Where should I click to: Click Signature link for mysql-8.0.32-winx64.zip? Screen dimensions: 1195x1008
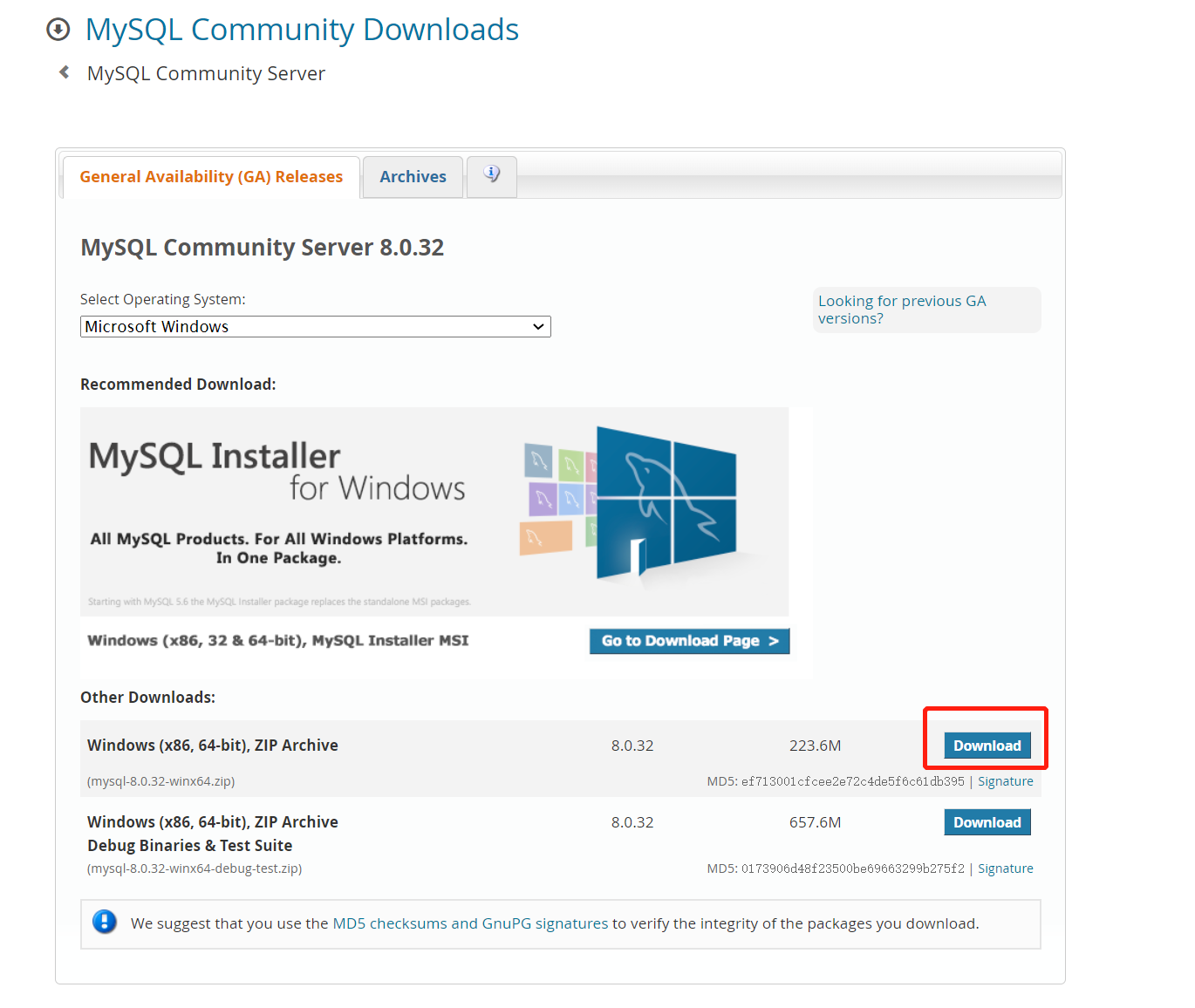point(1005,781)
